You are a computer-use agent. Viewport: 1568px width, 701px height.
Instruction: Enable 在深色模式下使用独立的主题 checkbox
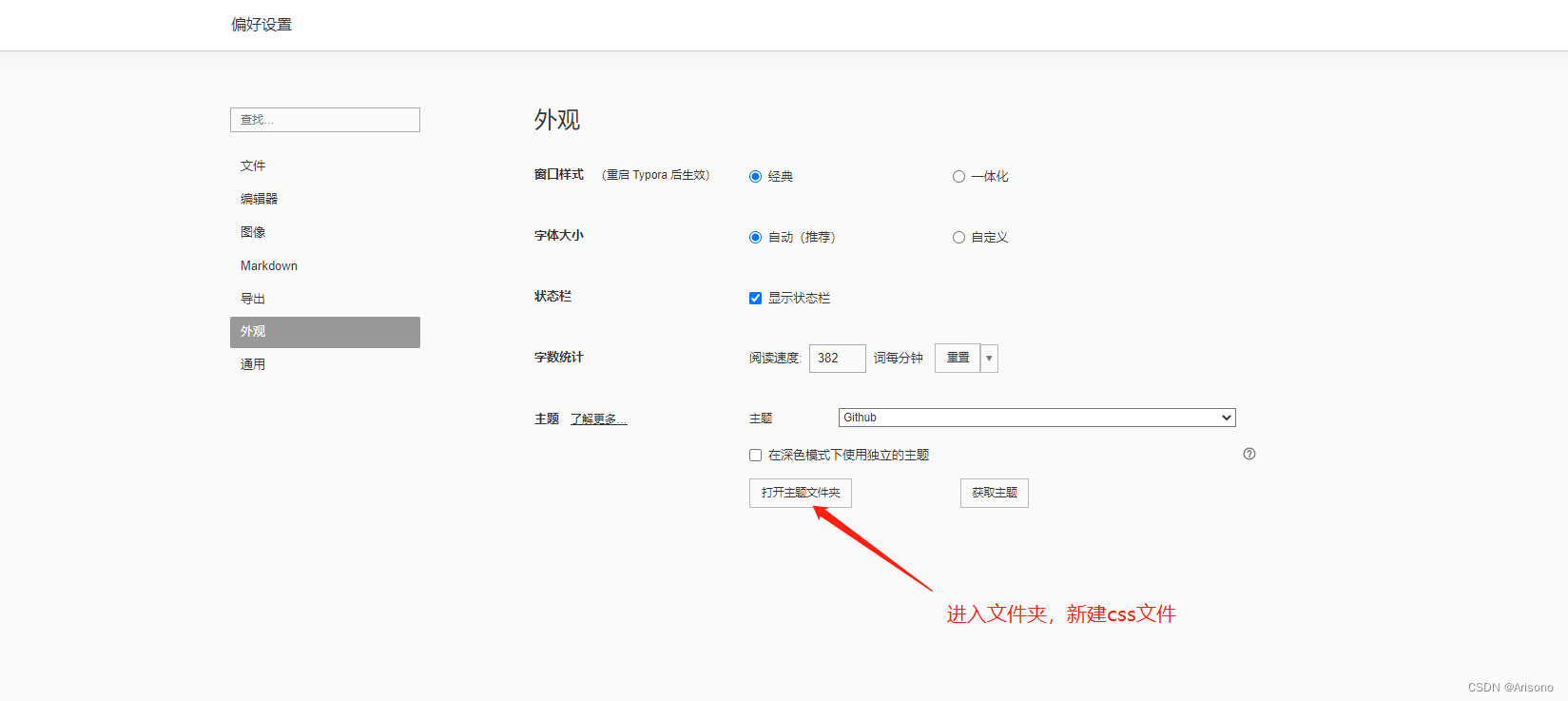tap(756, 455)
